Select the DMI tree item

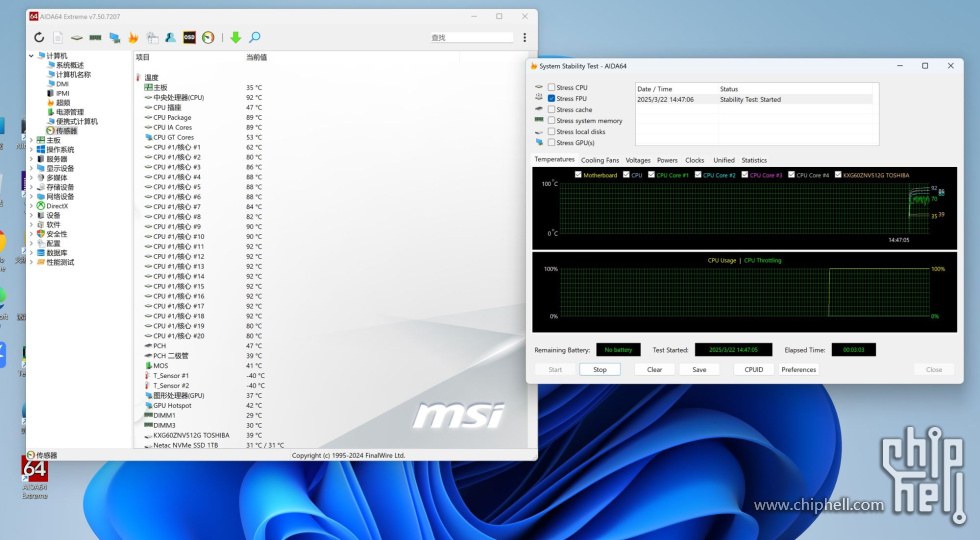click(x=58, y=84)
